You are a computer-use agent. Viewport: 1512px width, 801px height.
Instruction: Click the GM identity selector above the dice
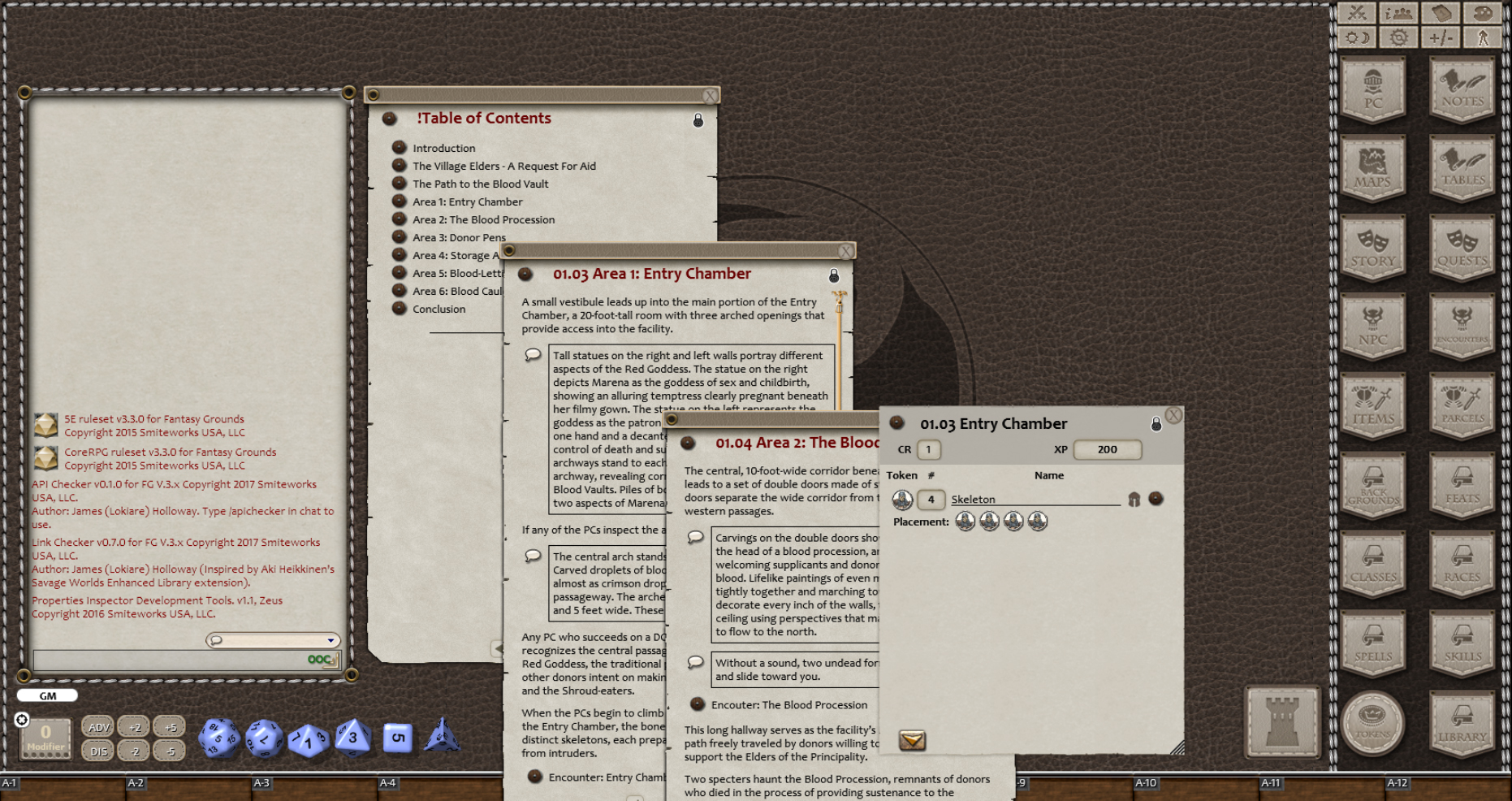click(46, 695)
